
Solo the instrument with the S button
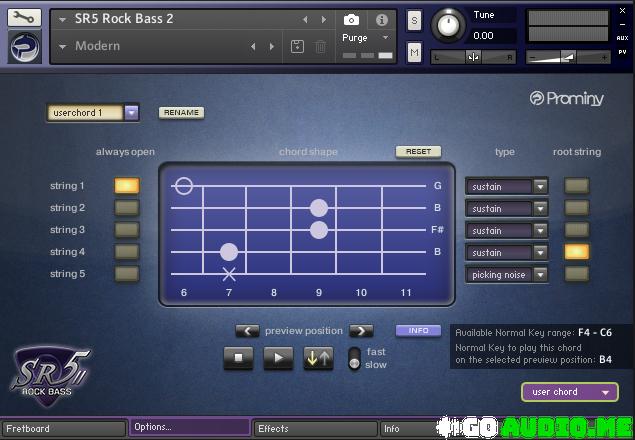(x=414, y=20)
